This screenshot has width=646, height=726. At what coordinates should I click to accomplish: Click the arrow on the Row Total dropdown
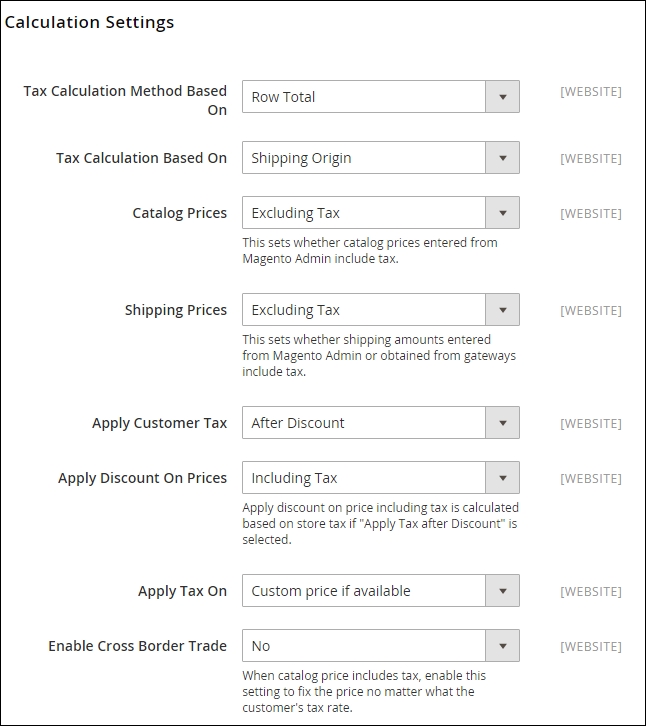(502, 97)
